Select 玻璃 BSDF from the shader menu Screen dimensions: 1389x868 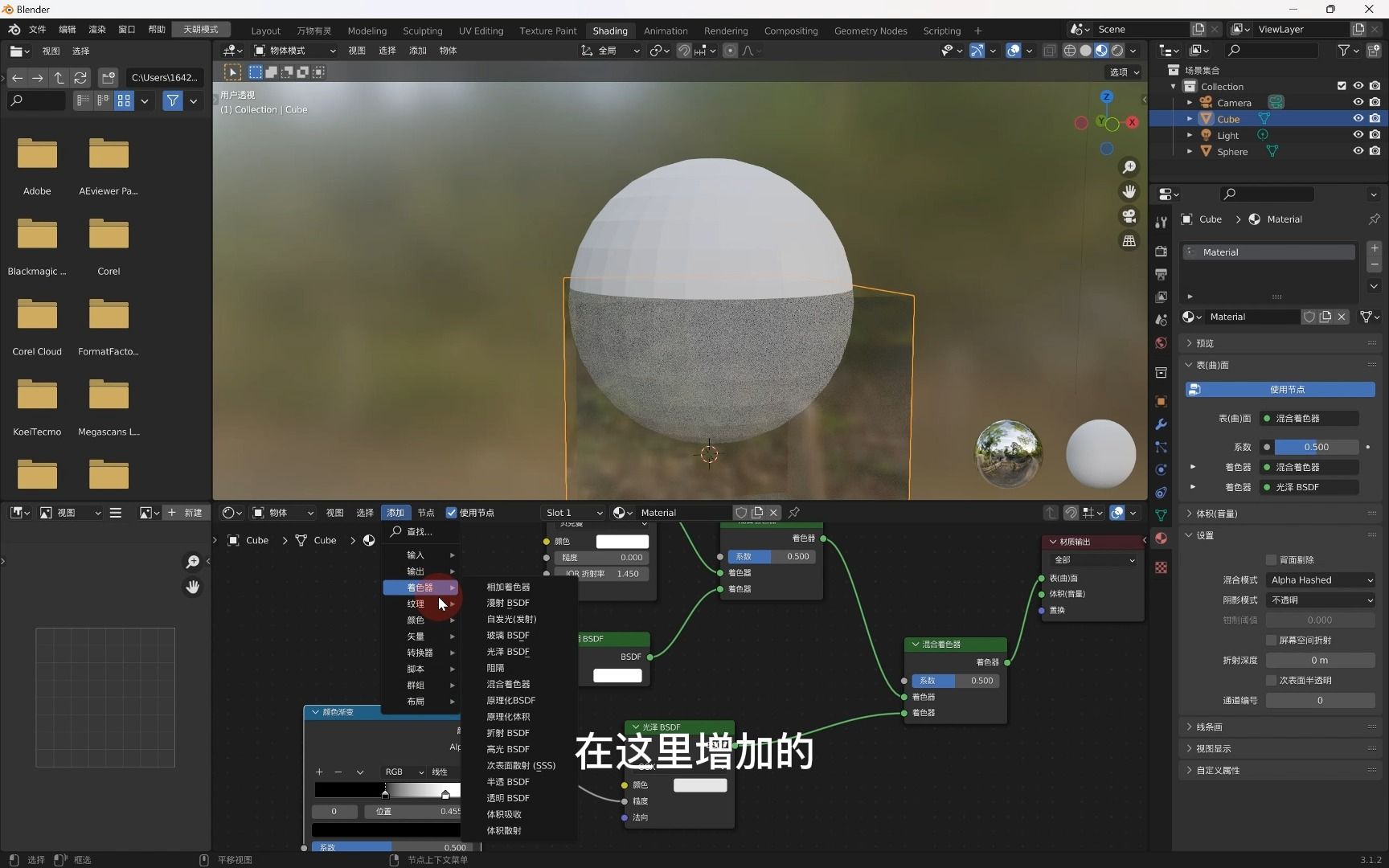click(507, 635)
